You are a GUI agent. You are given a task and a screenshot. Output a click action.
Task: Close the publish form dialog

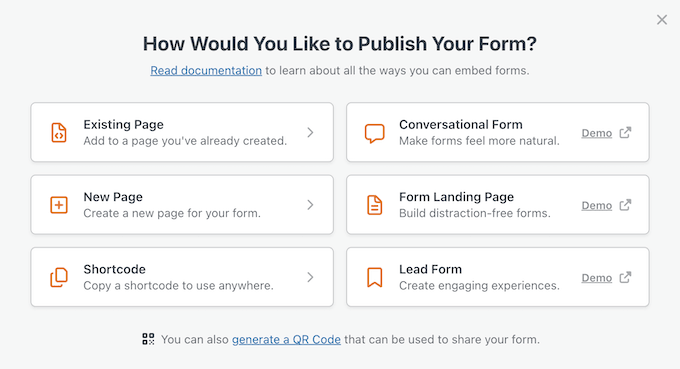(662, 20)
